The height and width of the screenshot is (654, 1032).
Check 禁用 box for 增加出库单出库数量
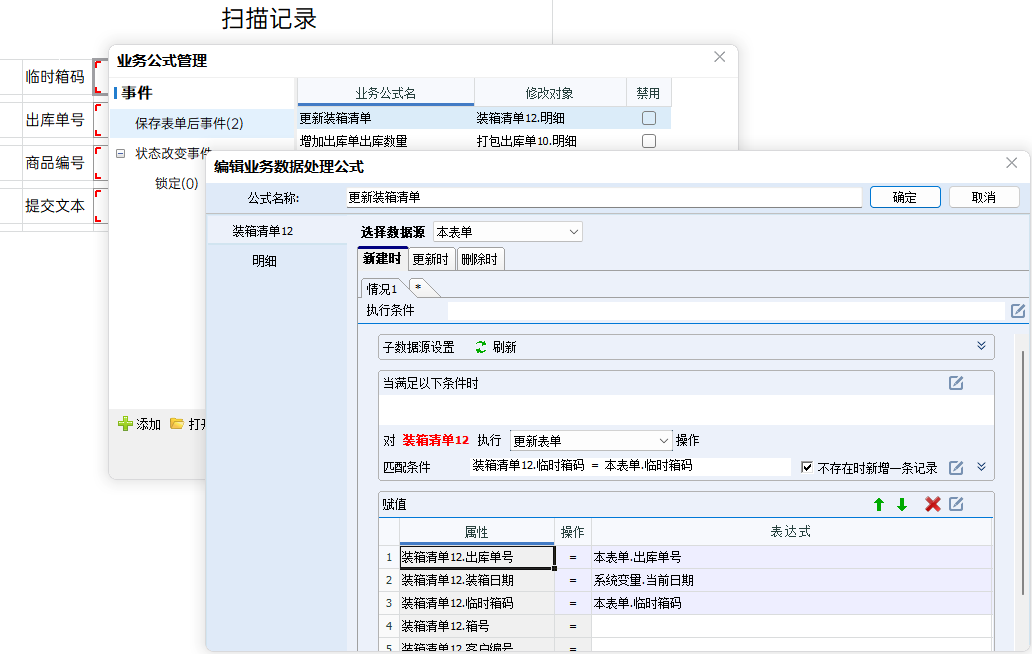(649, 141)
